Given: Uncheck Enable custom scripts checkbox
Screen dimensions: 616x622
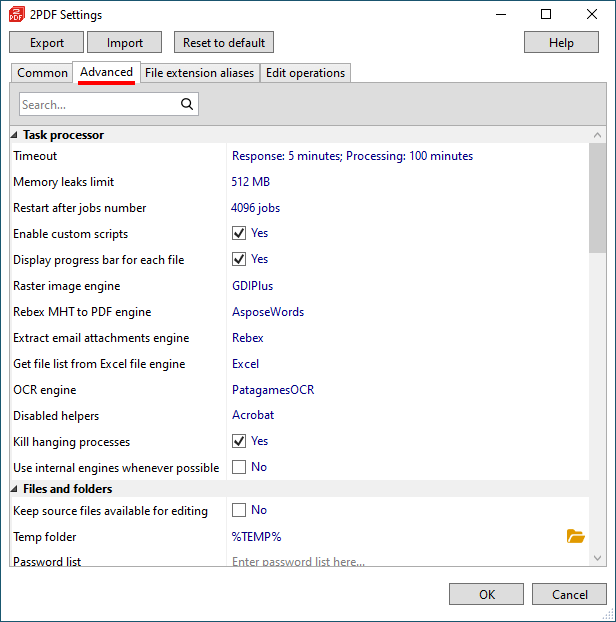Looking at the screenshot, I should (239, 233).
